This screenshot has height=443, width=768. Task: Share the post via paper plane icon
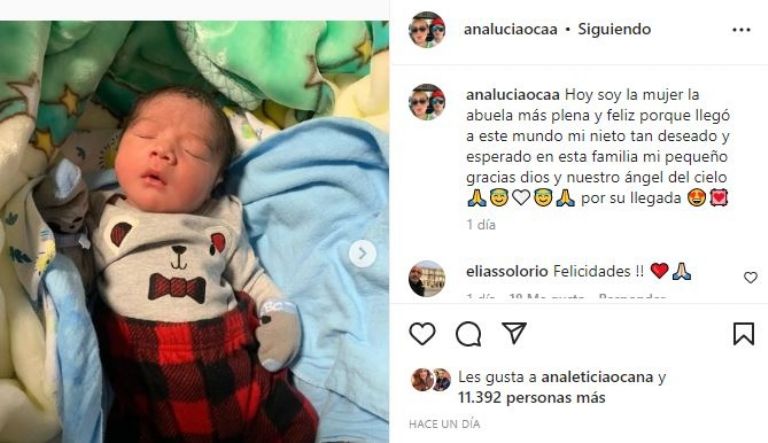[514, 333]
